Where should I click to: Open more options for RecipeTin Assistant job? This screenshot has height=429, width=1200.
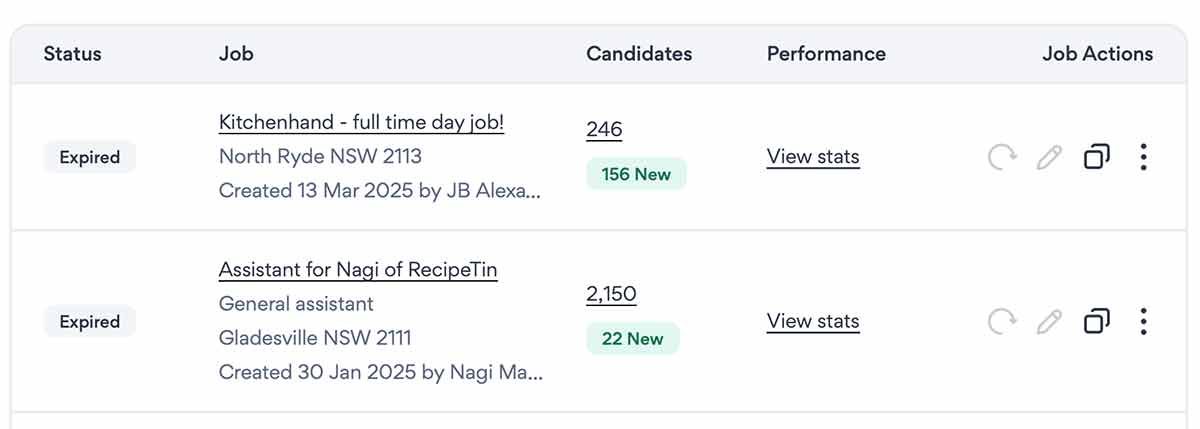click(x=1143, y=321)
